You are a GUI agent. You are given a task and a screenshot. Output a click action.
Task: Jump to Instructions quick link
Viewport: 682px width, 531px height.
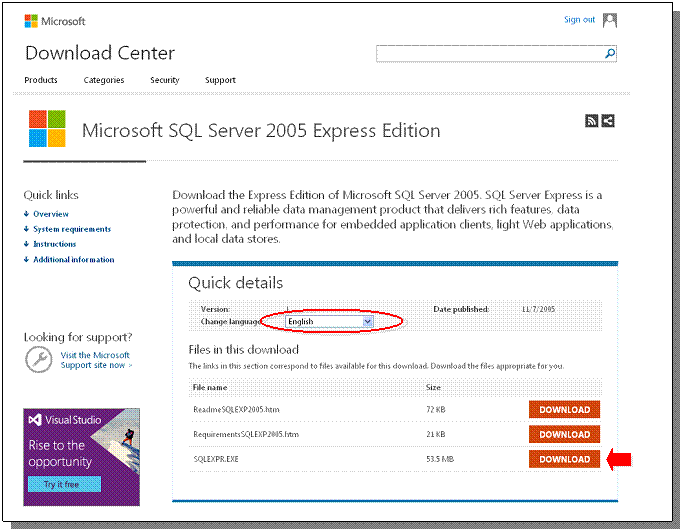click(54, 244)
